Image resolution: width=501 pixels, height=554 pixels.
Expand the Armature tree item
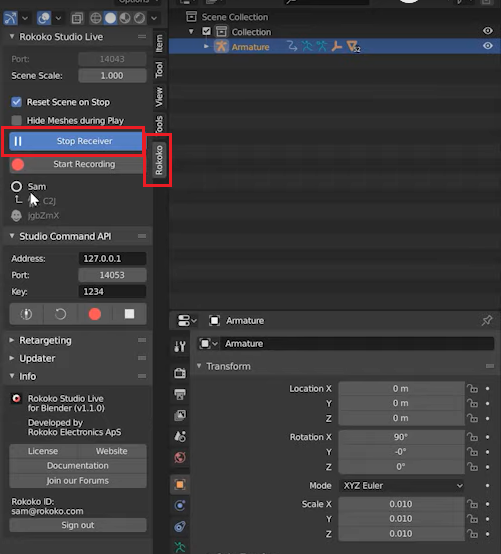click(206, 46)
